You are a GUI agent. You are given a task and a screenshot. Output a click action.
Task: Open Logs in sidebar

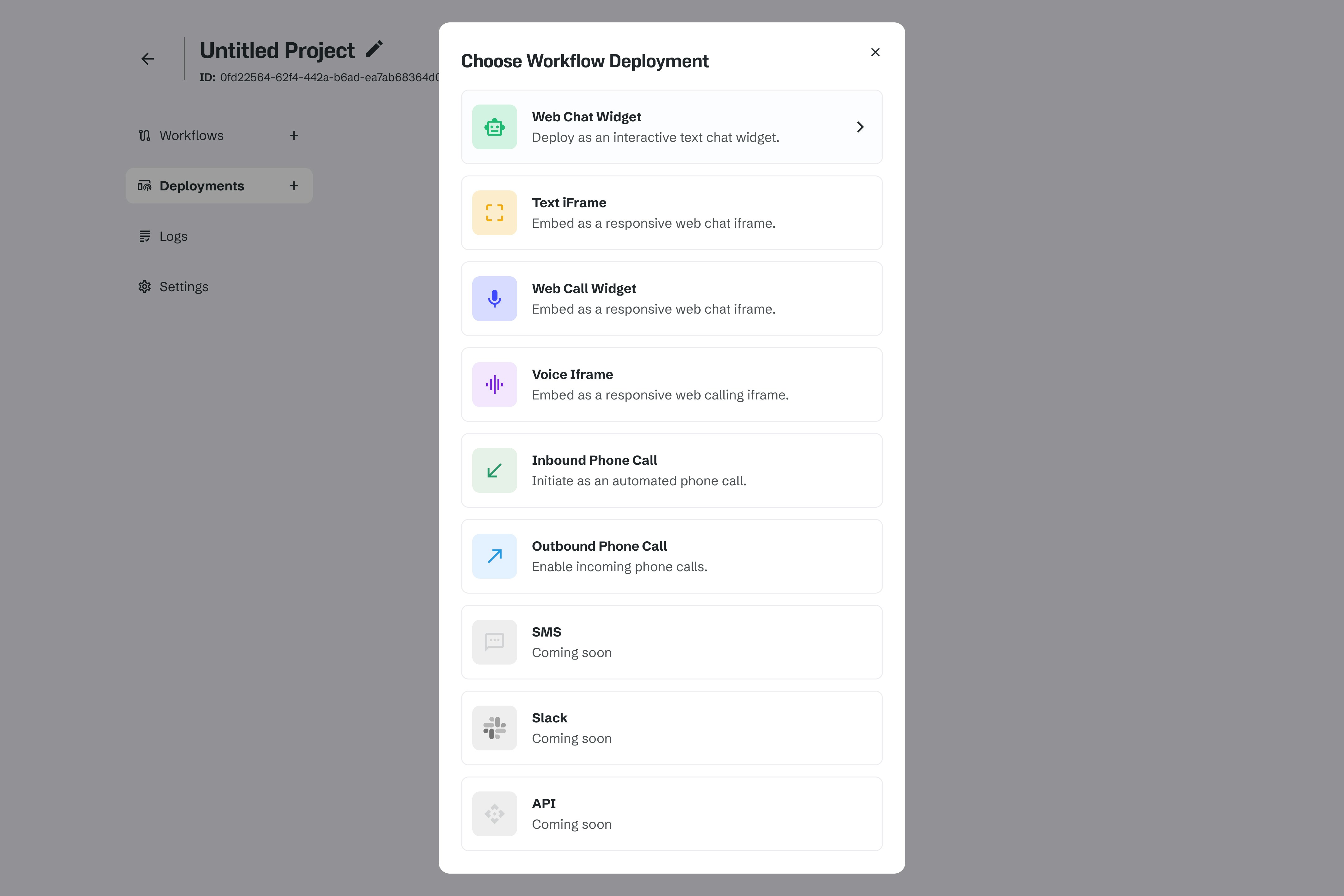pos(173,236)
